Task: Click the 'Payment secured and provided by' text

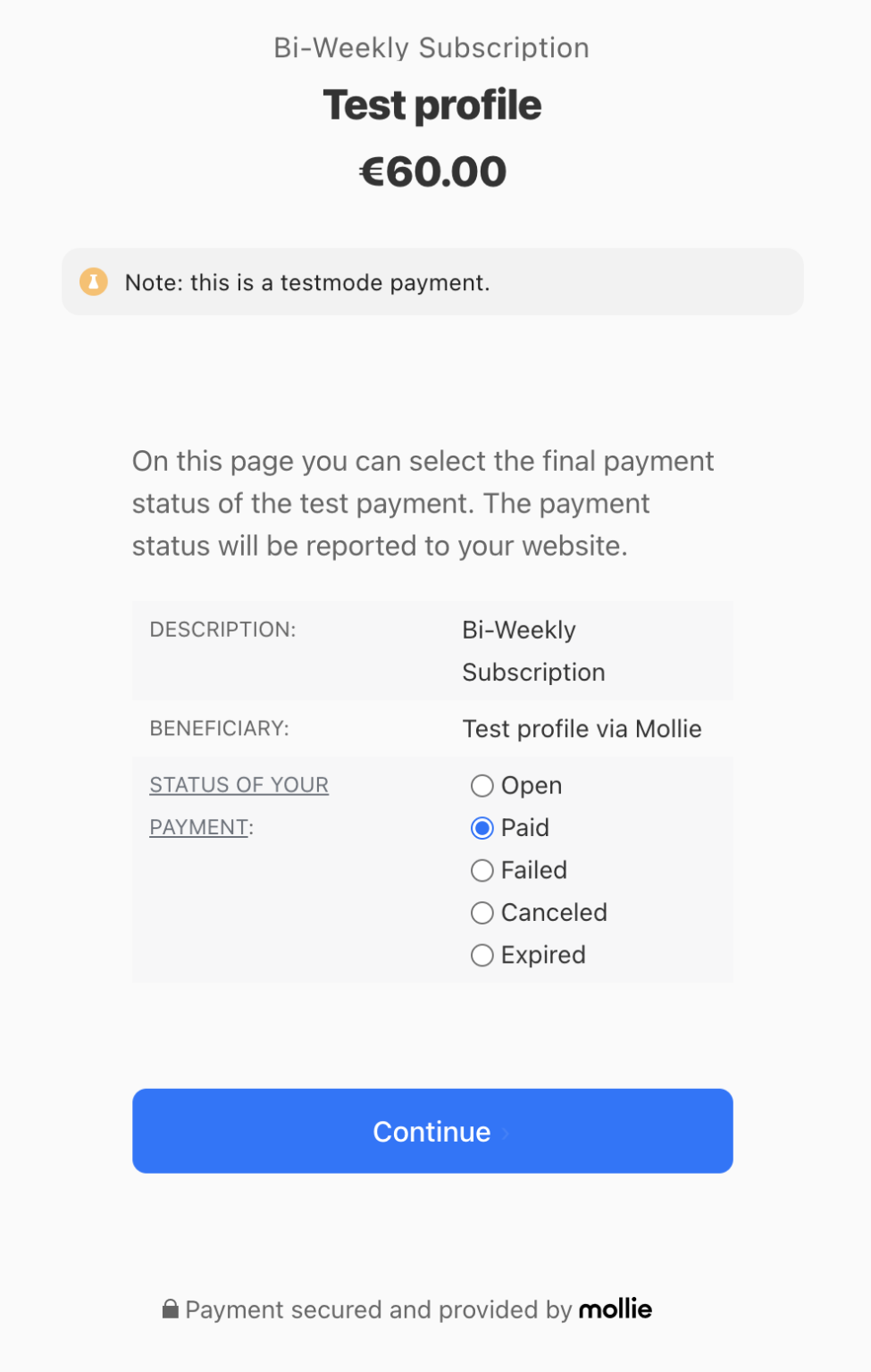Action: coord(375,1309)
